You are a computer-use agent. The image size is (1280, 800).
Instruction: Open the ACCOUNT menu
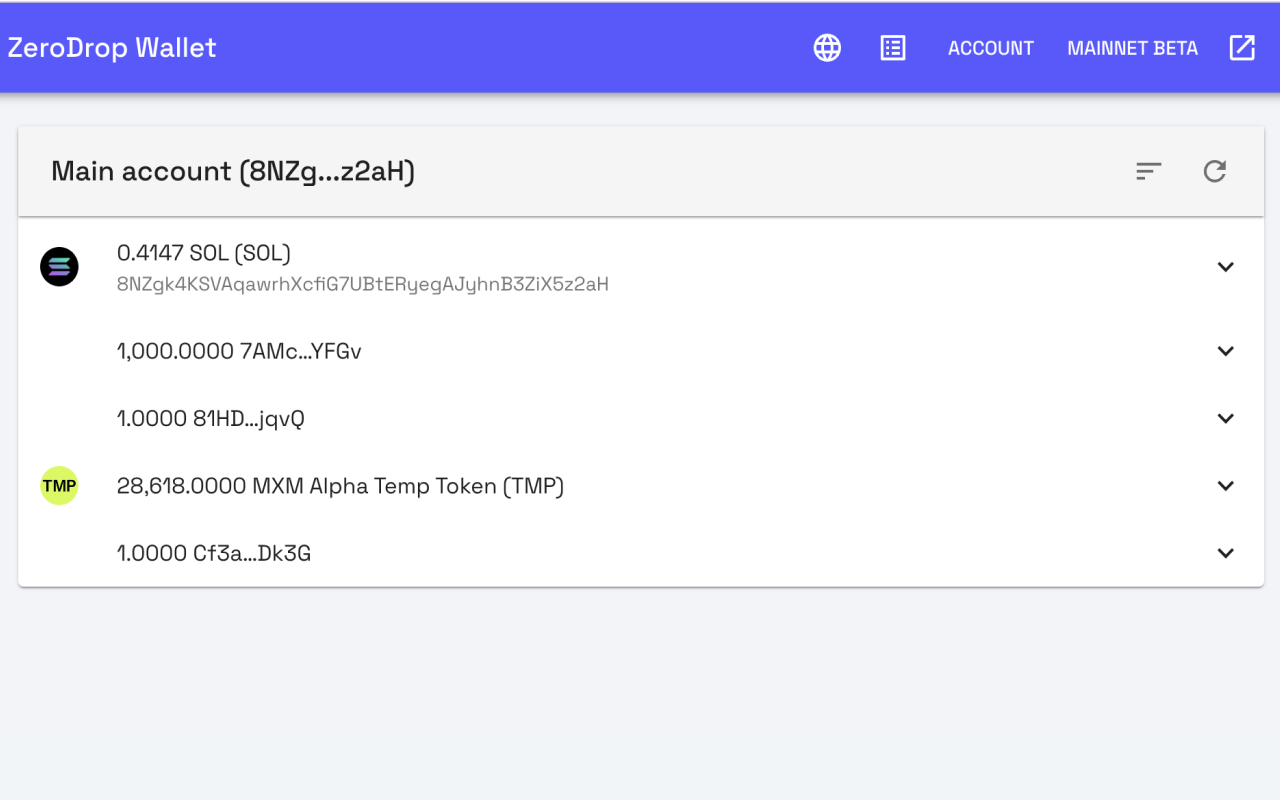pyautogui.click(x=991, y=48)
